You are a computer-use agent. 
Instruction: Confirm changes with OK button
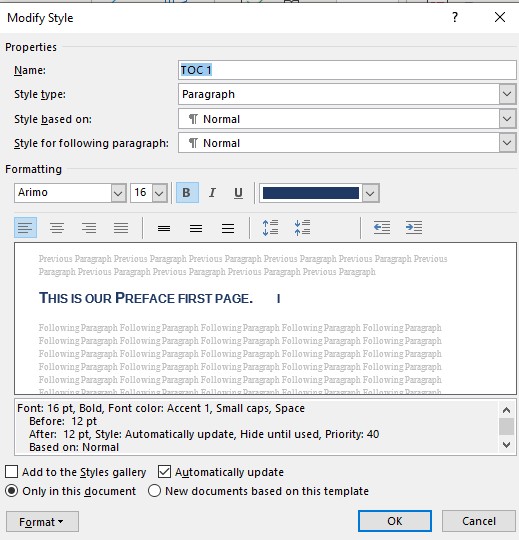click(x=395, y=521)
